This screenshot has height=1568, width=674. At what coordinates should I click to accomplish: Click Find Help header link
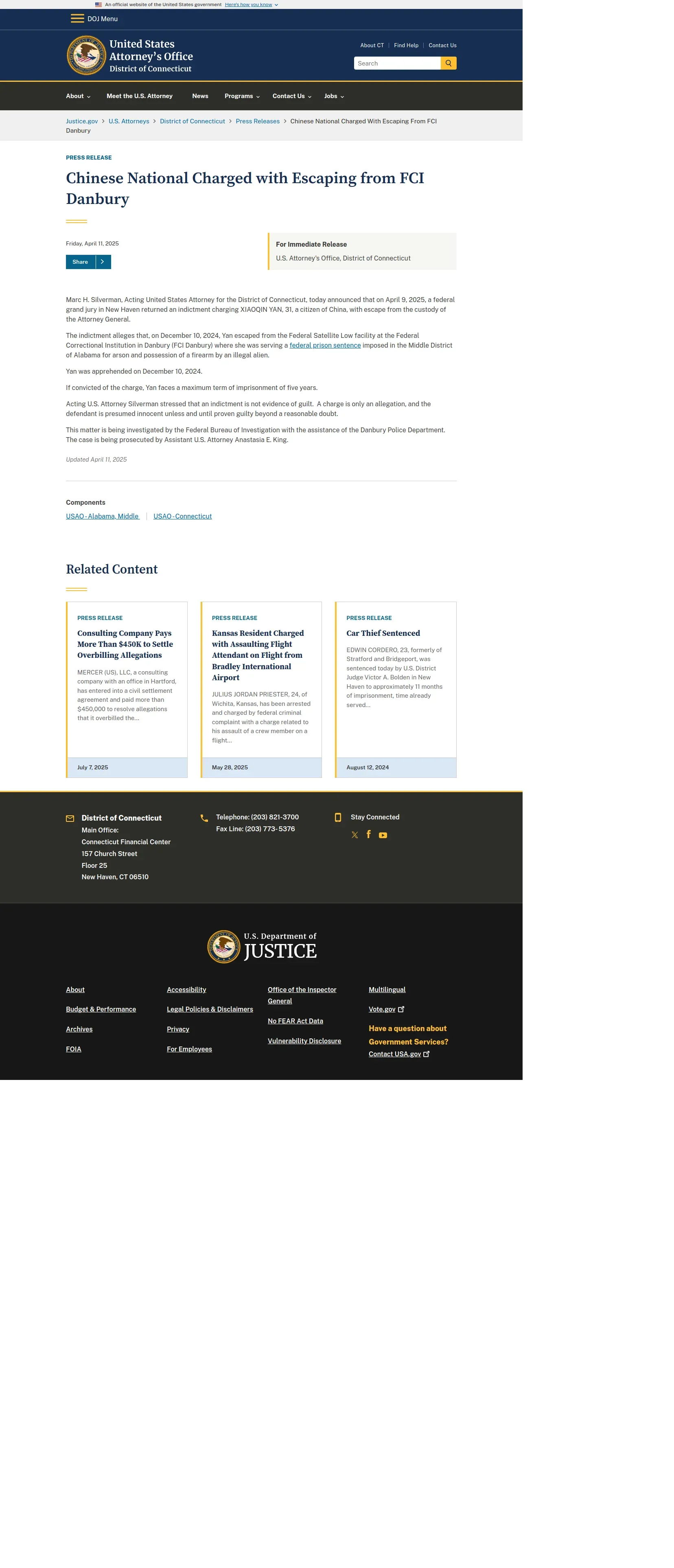pos(406,46)
